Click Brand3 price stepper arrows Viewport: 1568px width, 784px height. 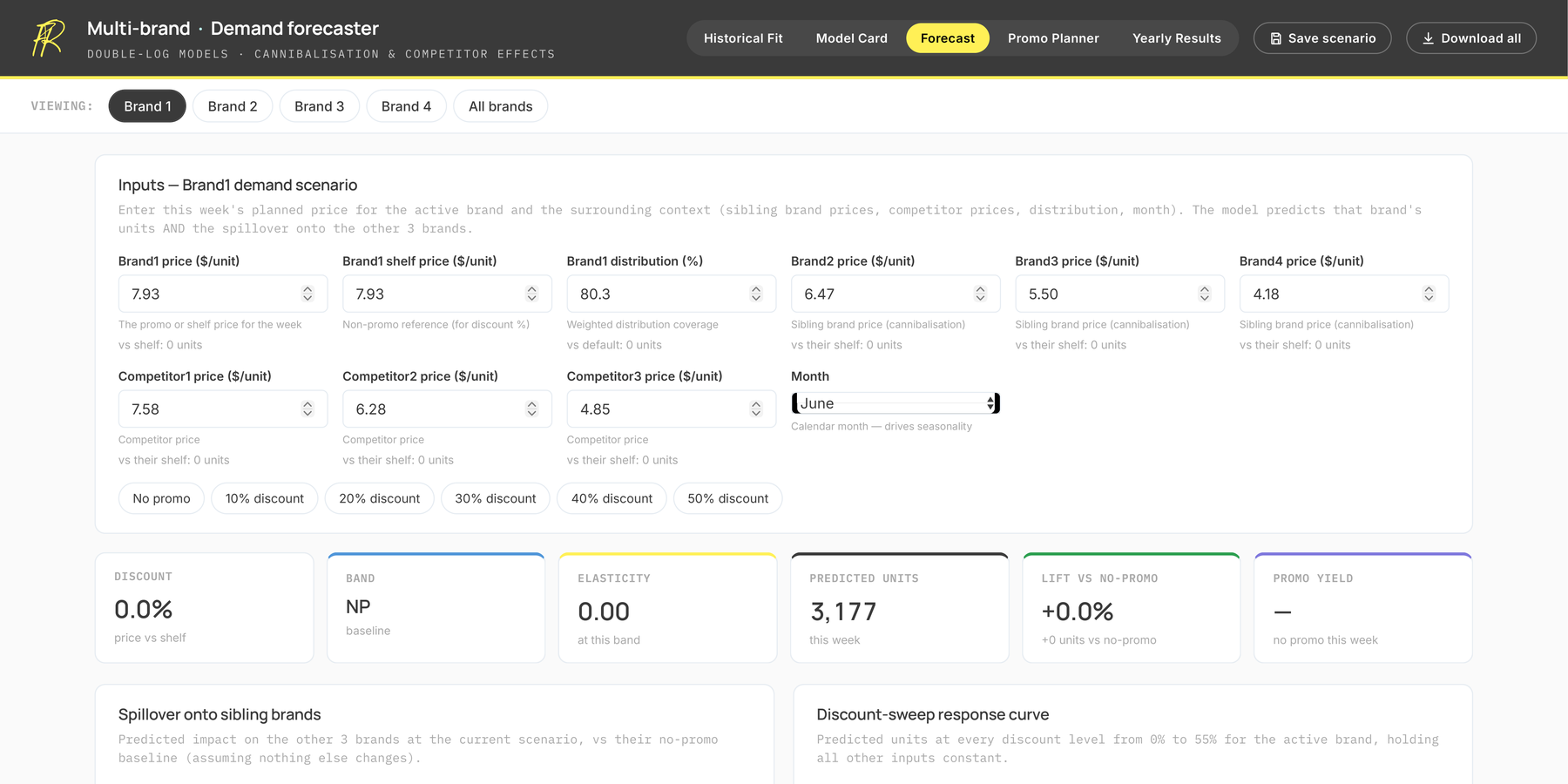tap(1205, 294)
